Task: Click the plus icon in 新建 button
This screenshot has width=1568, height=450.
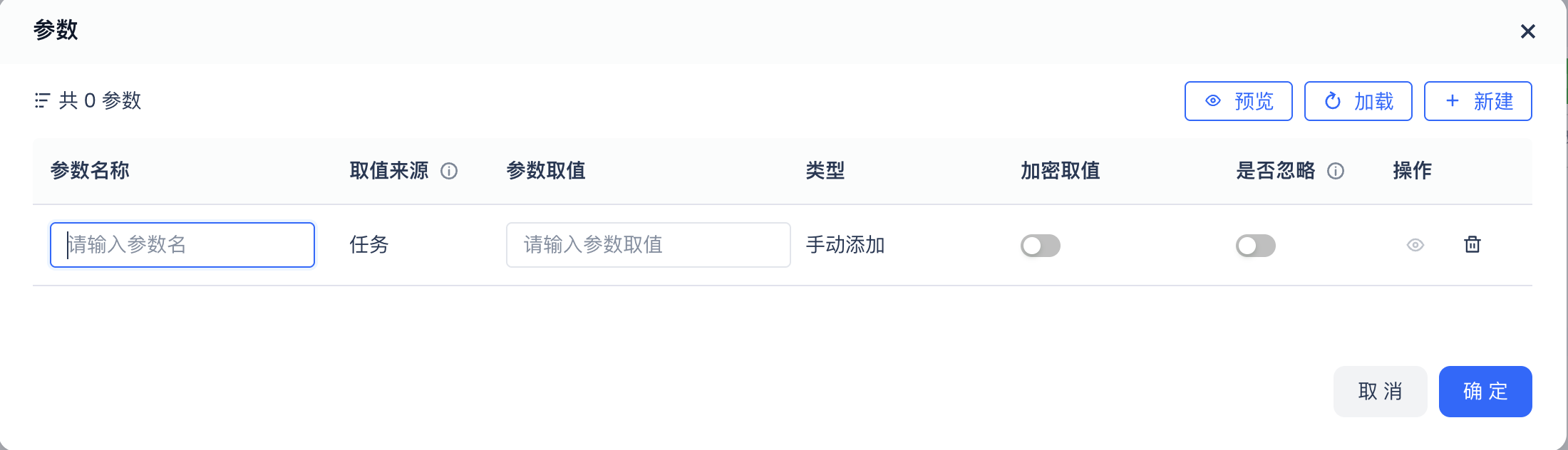Action: (x=1453, y=101)
